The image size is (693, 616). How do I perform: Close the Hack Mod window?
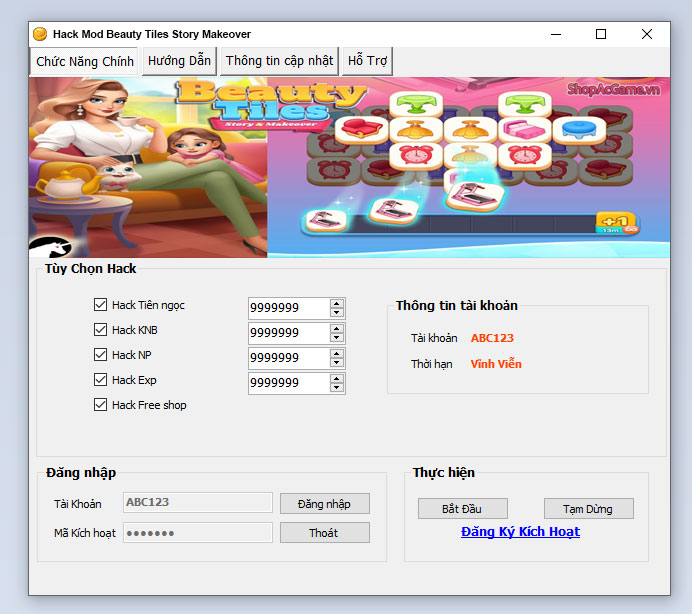click(x=647, y=34)
